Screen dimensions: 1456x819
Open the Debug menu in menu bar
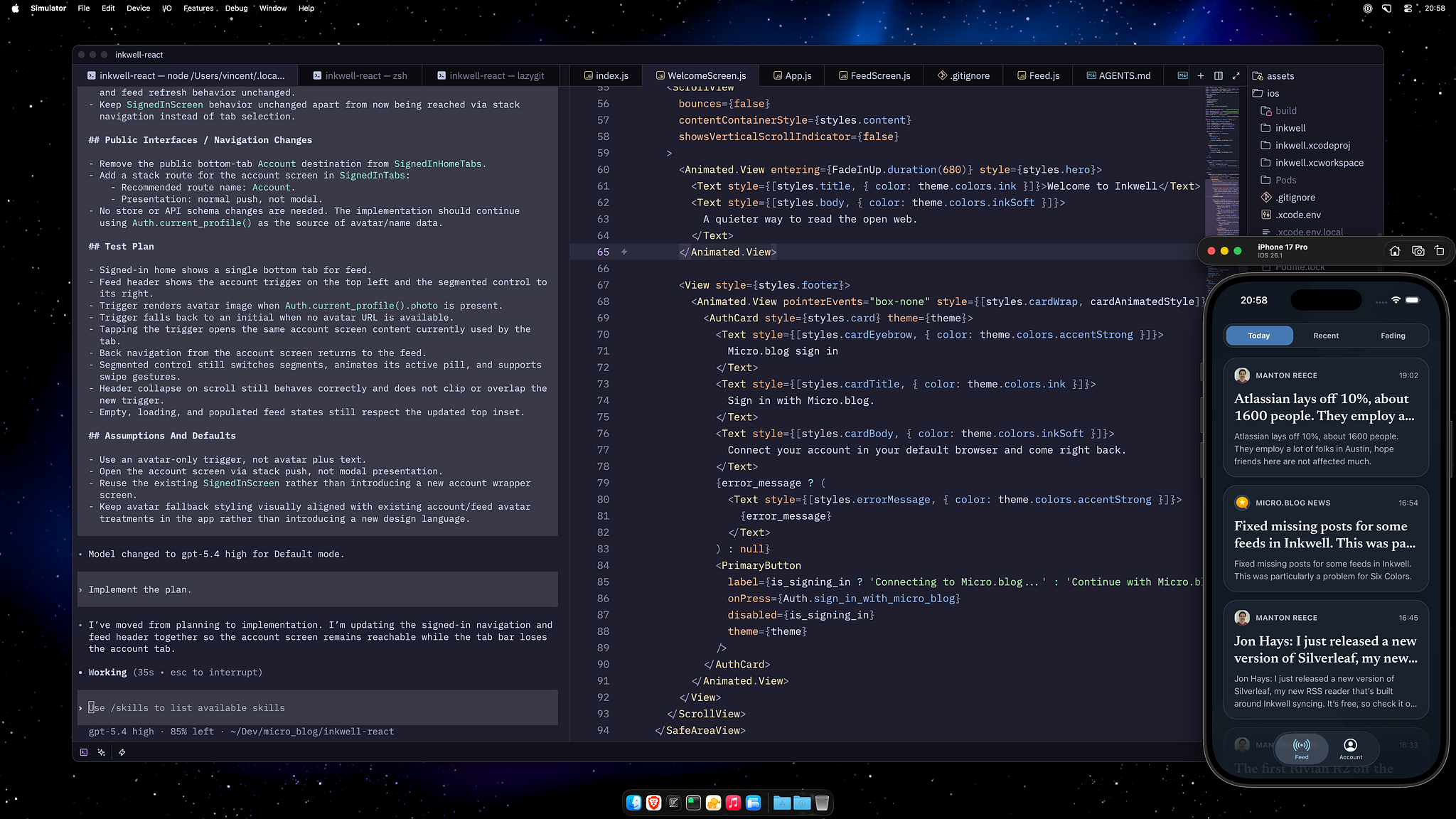(x=236, y=8)
